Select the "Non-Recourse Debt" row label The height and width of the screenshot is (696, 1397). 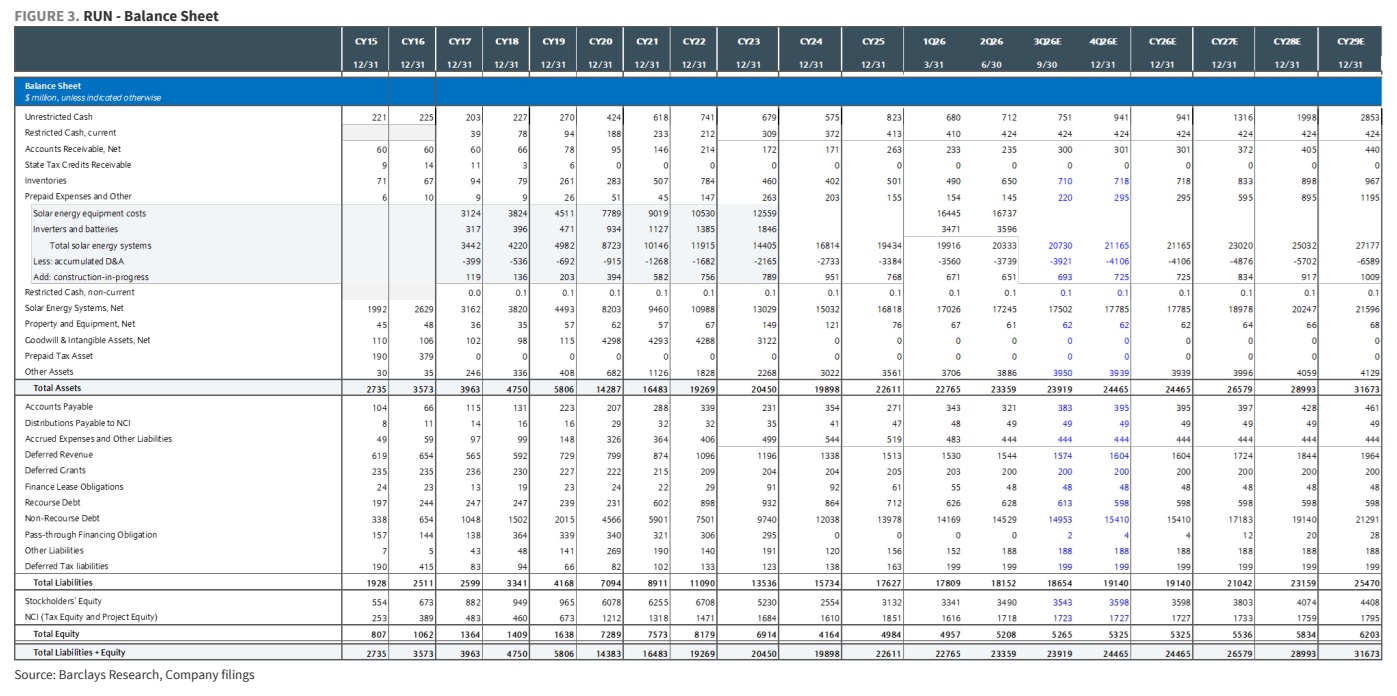pyautogui.click(x=63, y=519)
